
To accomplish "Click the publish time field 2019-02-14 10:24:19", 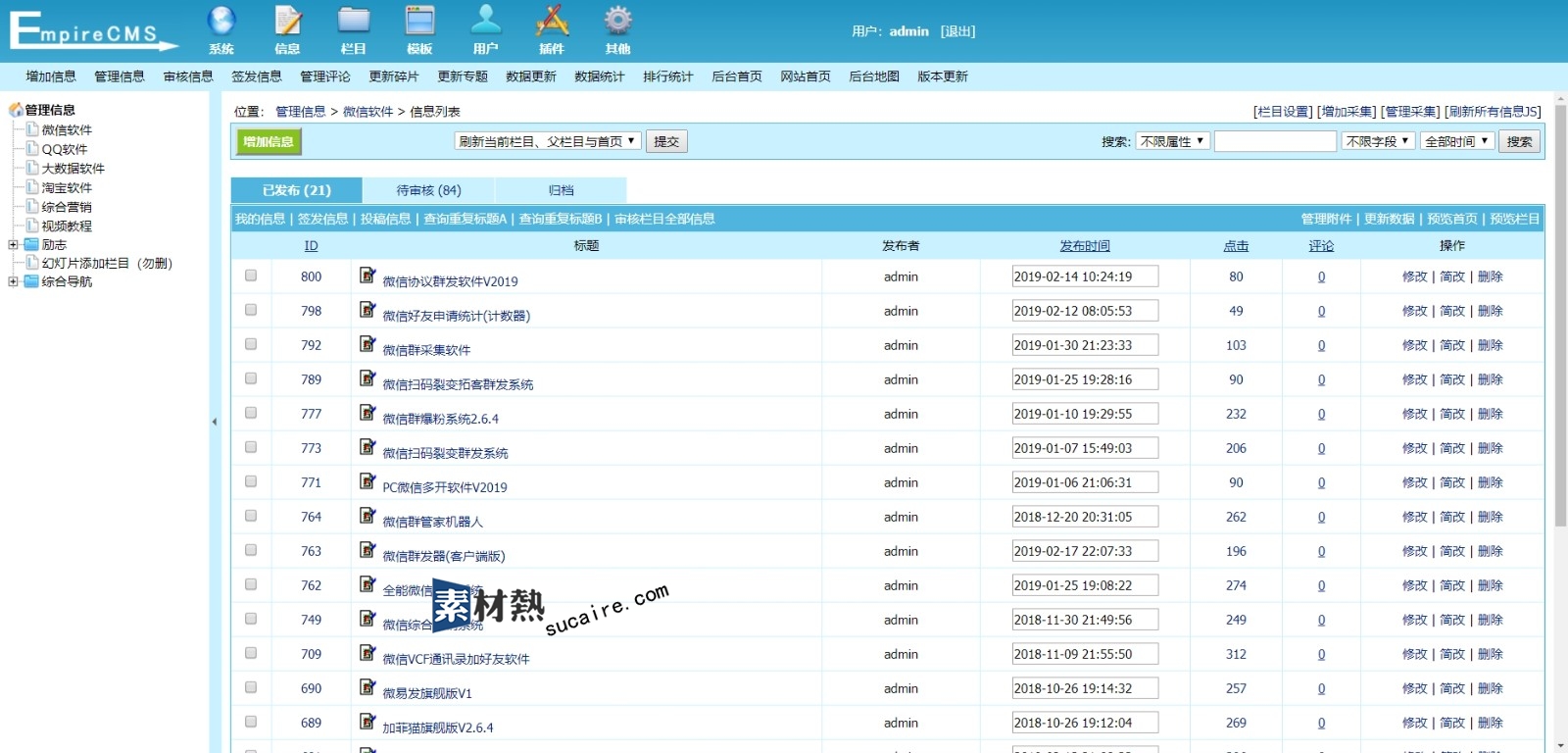I will (1085, 276).
